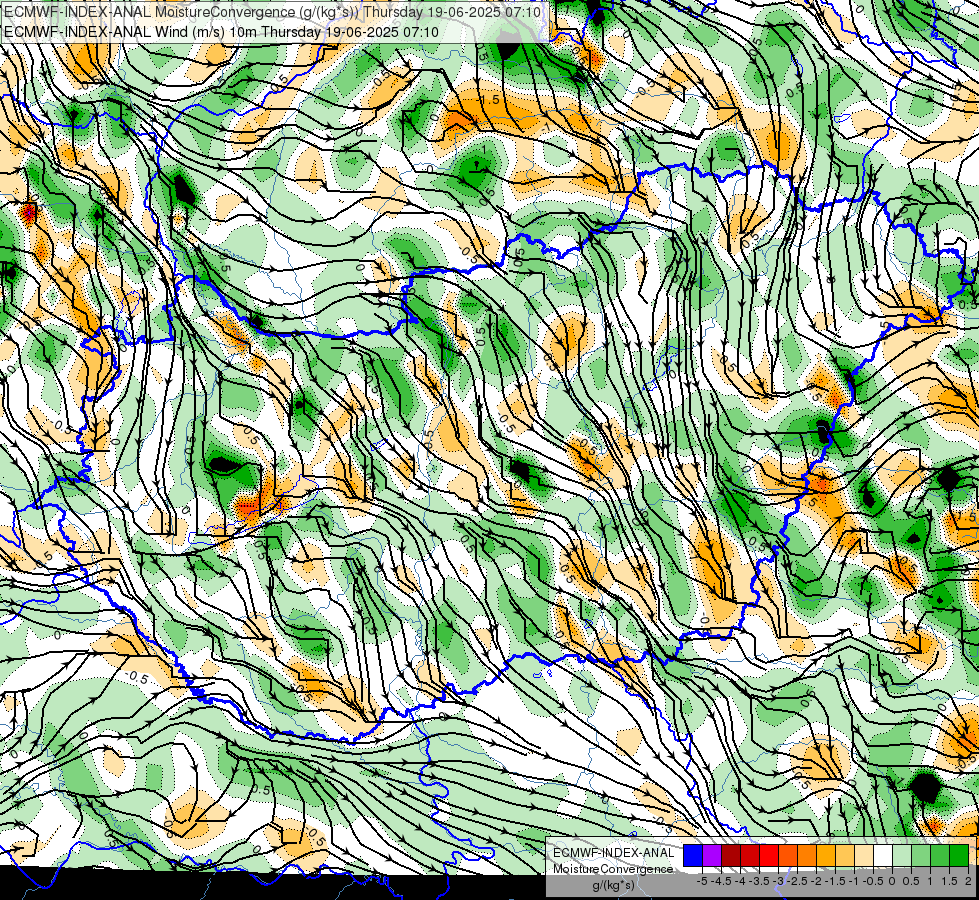Select the red-orange legend swatch above -3 to -2.5
Viewport: 979px width, 900px height.
788,855
